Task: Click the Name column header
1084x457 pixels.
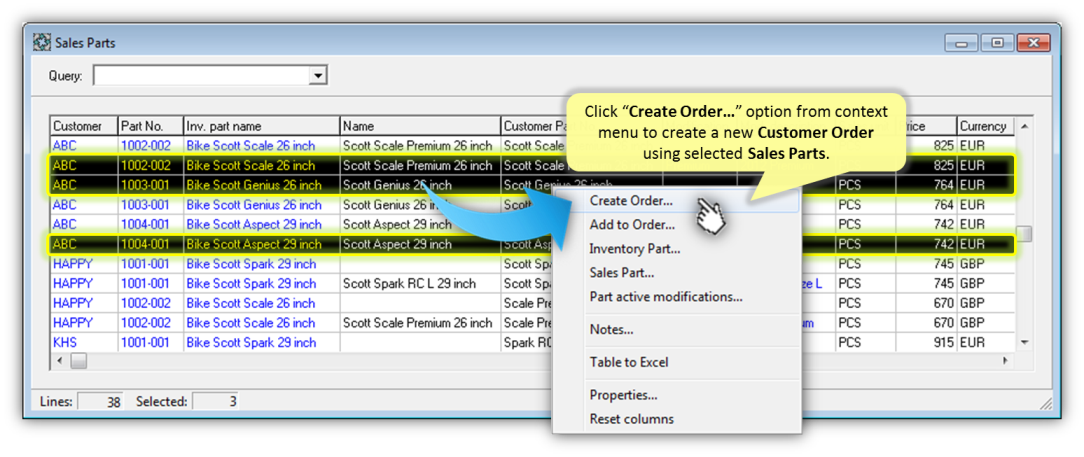Action: click(420, 126)
